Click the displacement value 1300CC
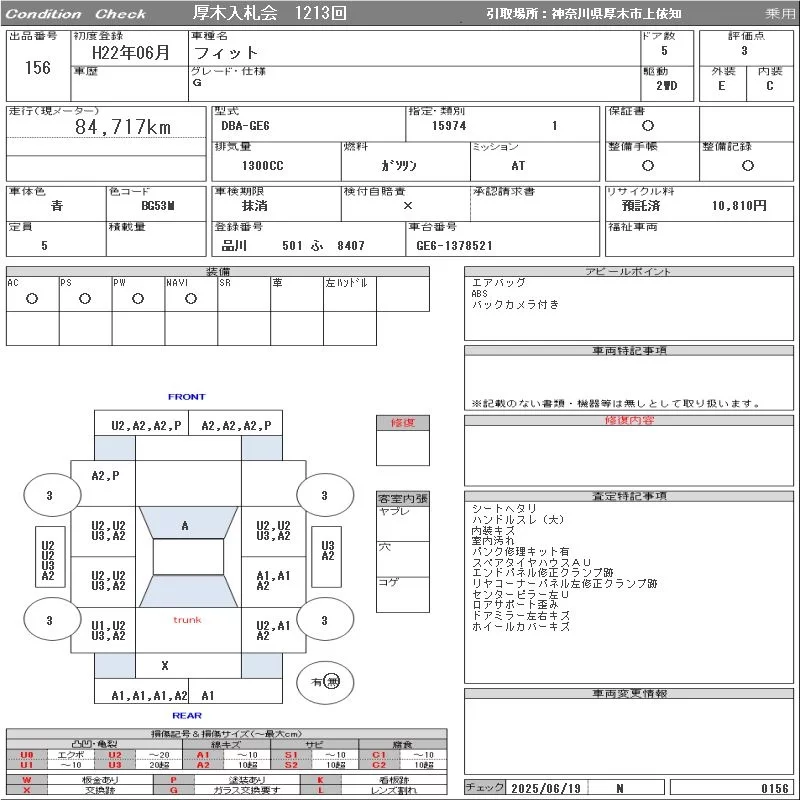Screen dimensions: 800x800 (x=262, y=165)
